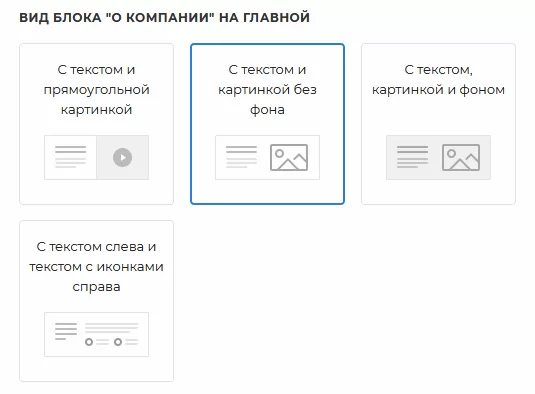535x394 pixels.
Task: Click the image icon in the no-background preview
Action: tap(289, 157)
